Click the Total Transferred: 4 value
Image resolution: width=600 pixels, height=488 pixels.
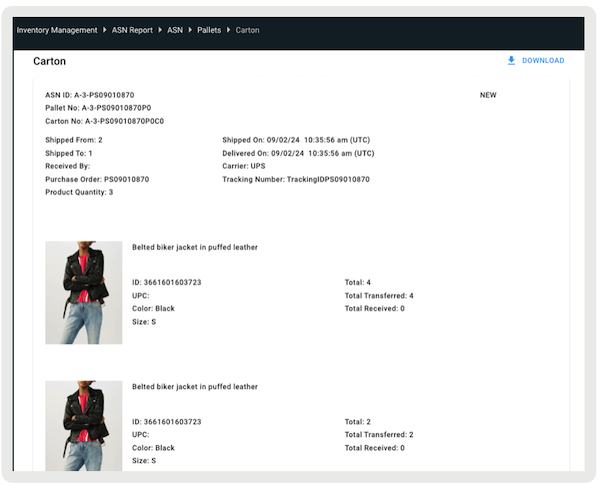tap(379, 295)
